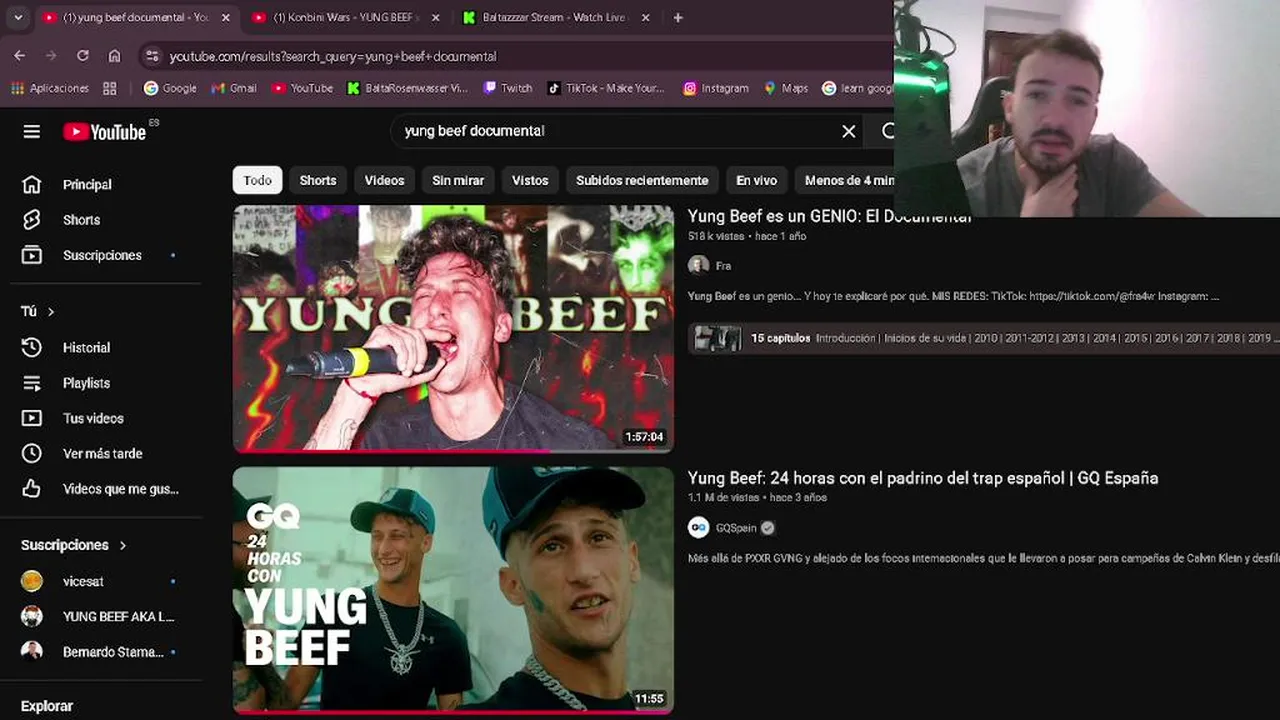
Task: Select the Vistos filter chip
Action: point(530,180)
